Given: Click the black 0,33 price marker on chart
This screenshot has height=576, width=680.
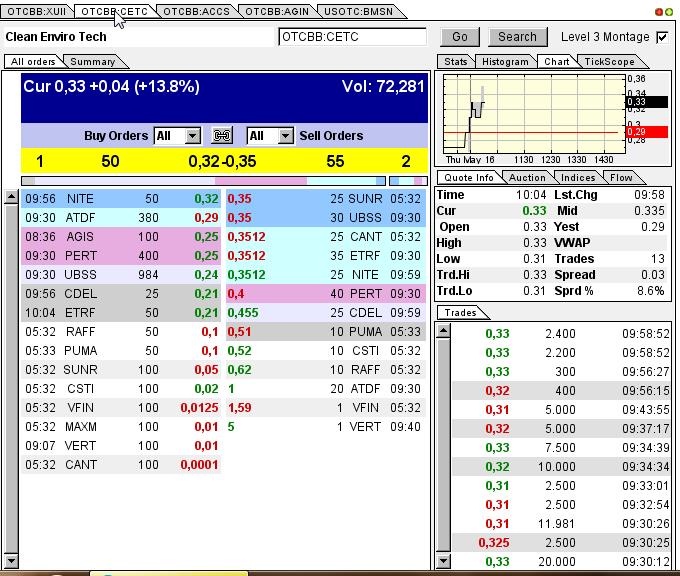Looking at the screenshot, I should [x=635, y=102].
